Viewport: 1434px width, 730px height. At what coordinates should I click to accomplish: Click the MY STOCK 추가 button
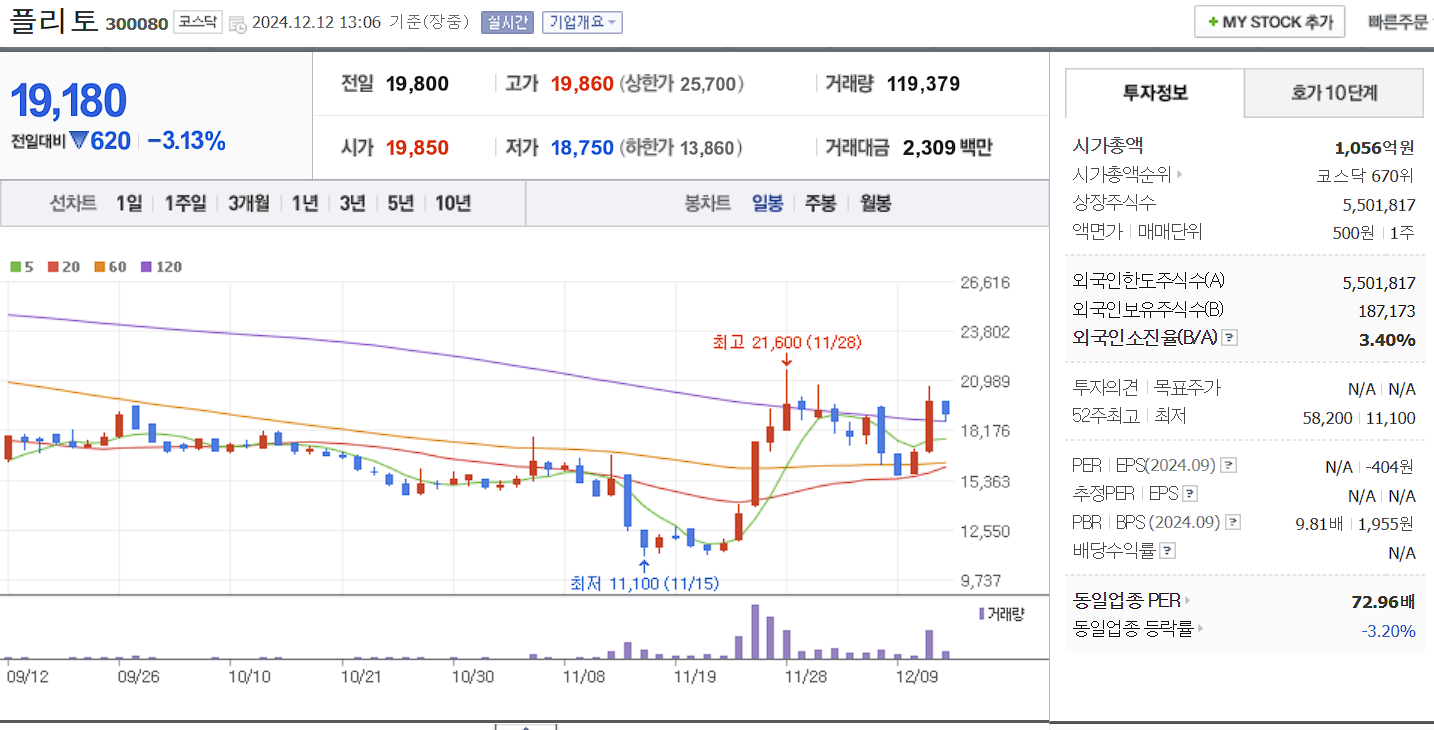coord(1269,20)
